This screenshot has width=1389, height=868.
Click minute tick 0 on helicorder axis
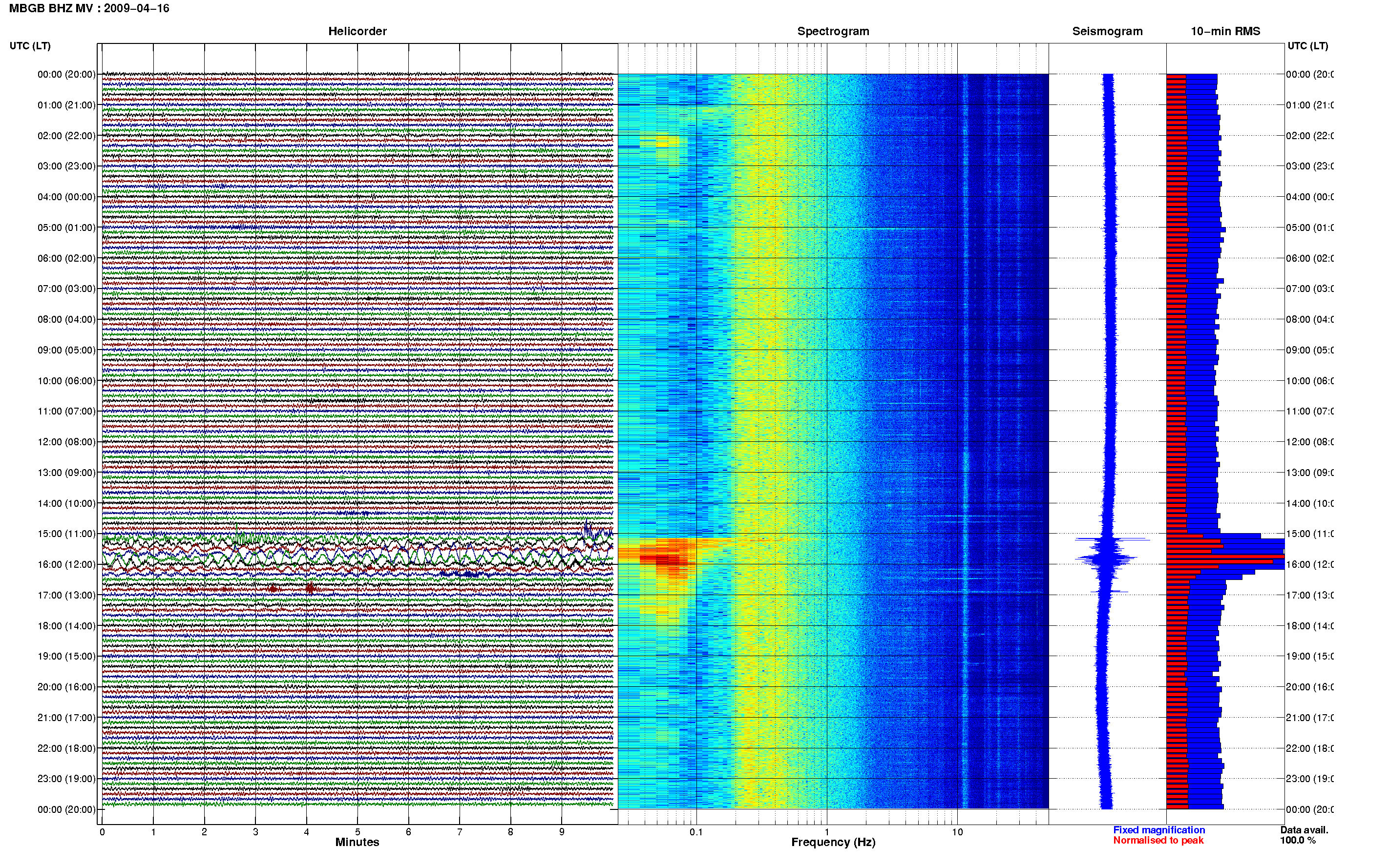(x=102, y=832)
